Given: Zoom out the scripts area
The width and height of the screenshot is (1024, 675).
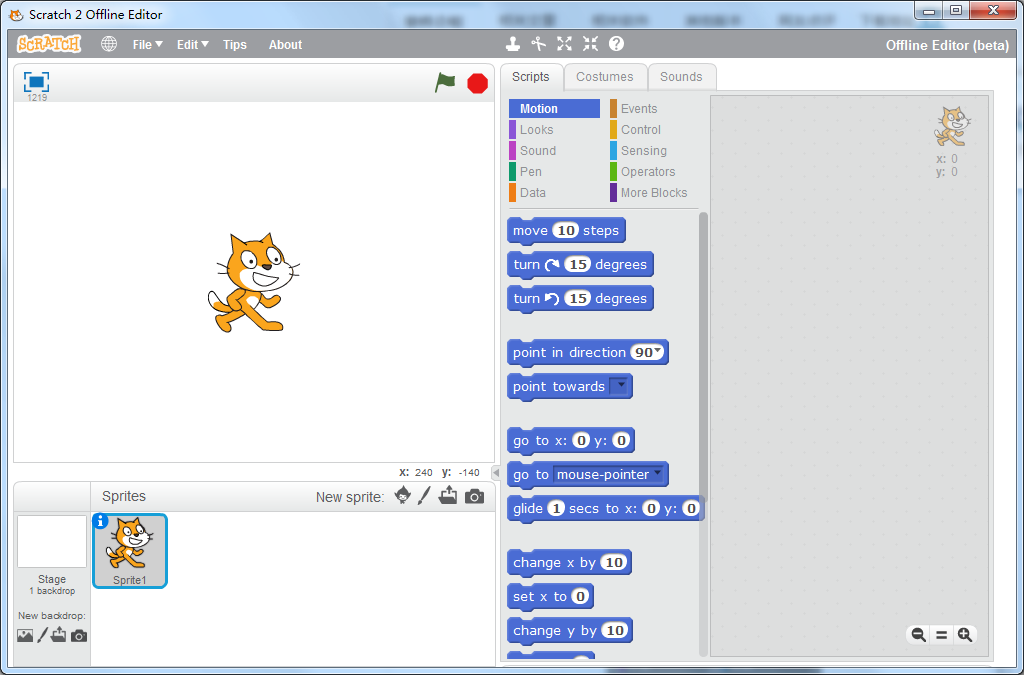Looking at the screenshot, I should 918,635.
